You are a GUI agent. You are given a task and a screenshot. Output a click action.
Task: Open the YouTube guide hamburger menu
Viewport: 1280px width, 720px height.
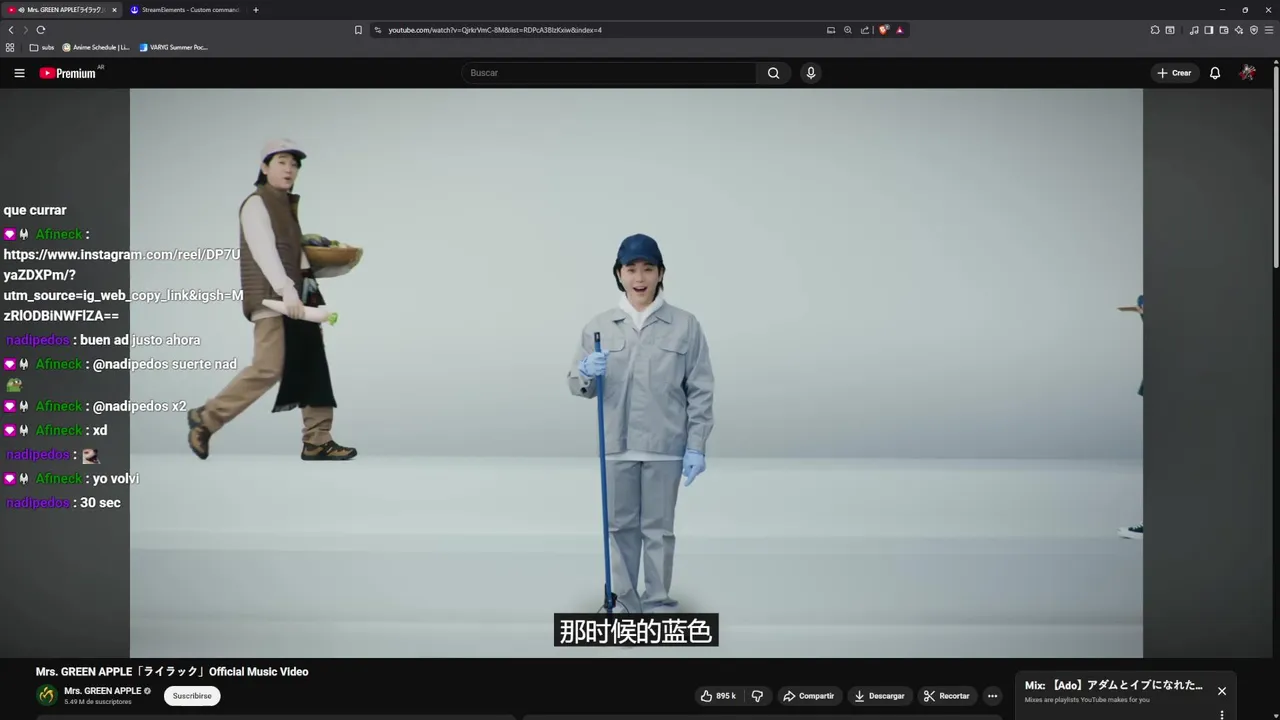19,73
